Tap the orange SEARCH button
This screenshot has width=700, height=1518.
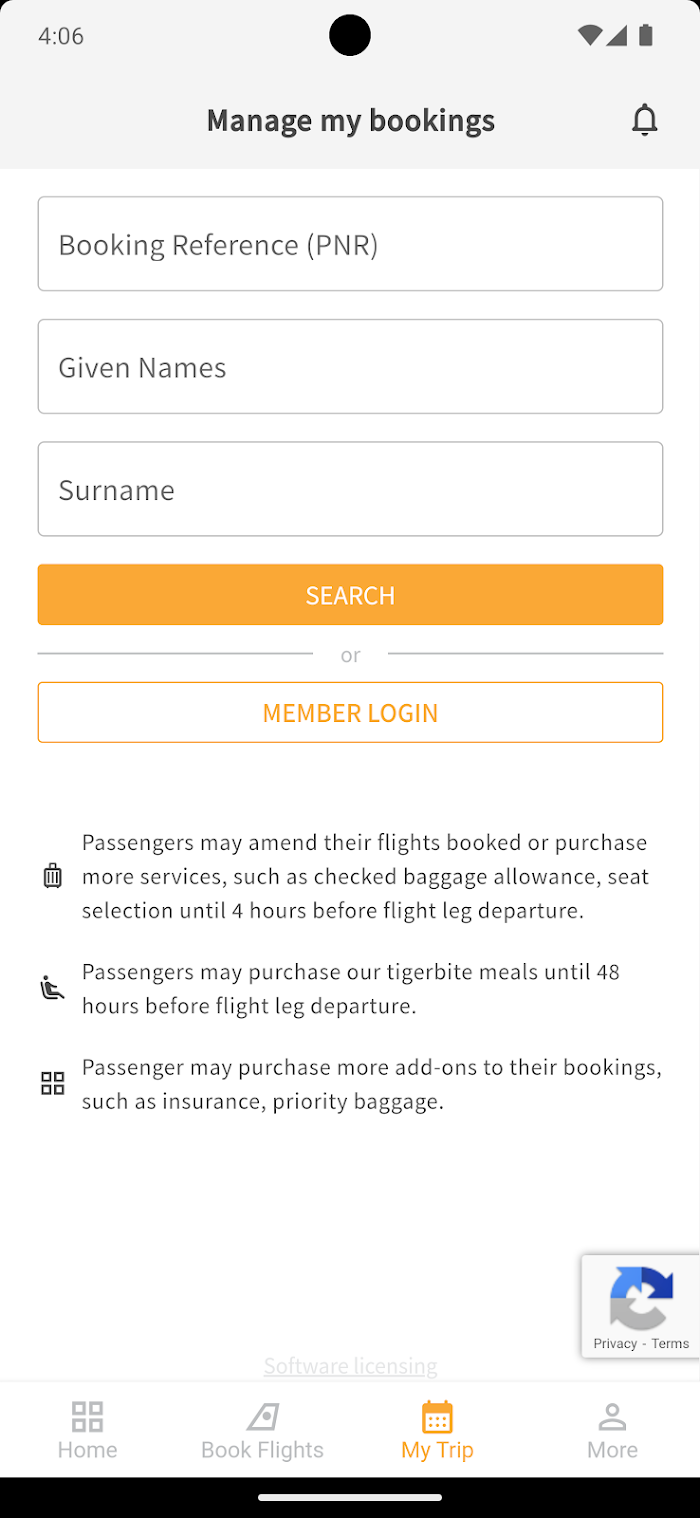pos(350,595)
